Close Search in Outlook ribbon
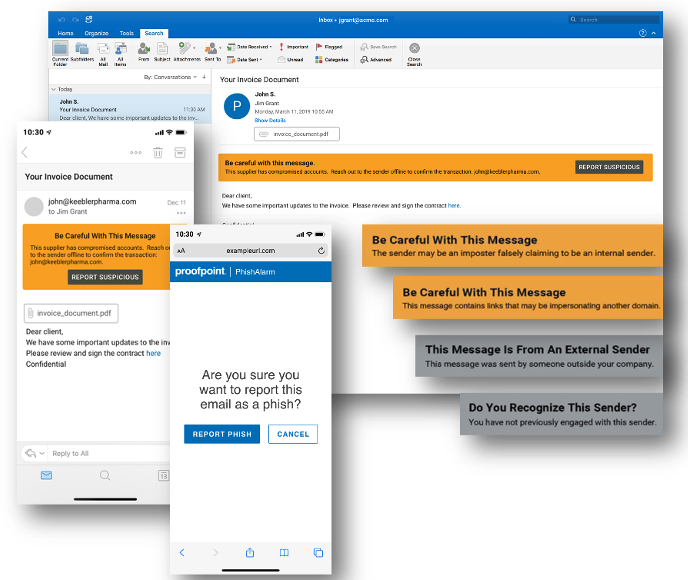Screen dimensions: 688x580 tap(414, 54)
